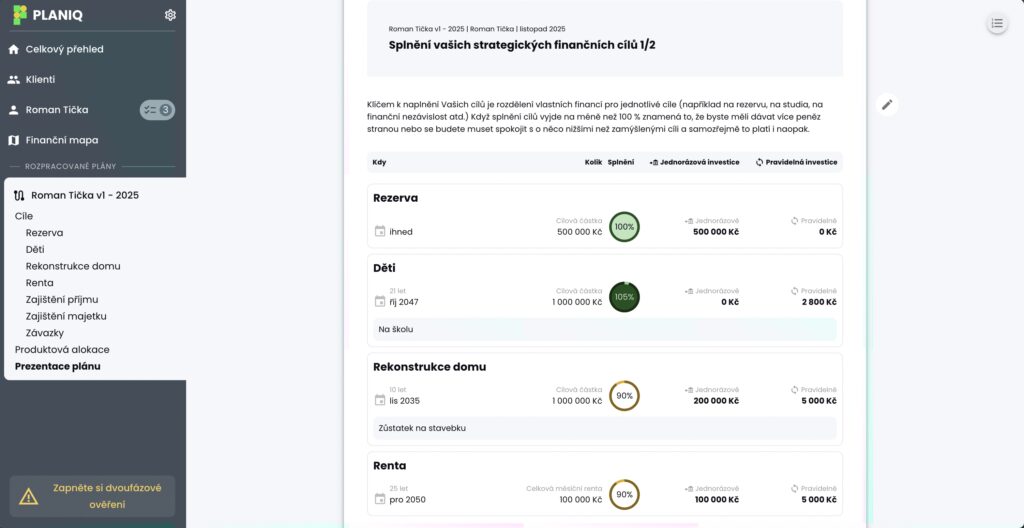This screenshot has height=528, width=1024.
Task: Select Rekonstrukce domu goal in sidebar
Action: (x=73, y=266)
